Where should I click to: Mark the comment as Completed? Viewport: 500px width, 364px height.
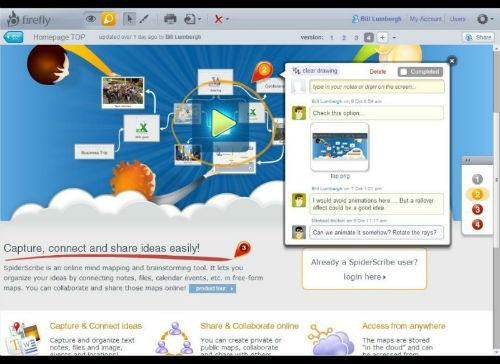click(x=420, y=72)
